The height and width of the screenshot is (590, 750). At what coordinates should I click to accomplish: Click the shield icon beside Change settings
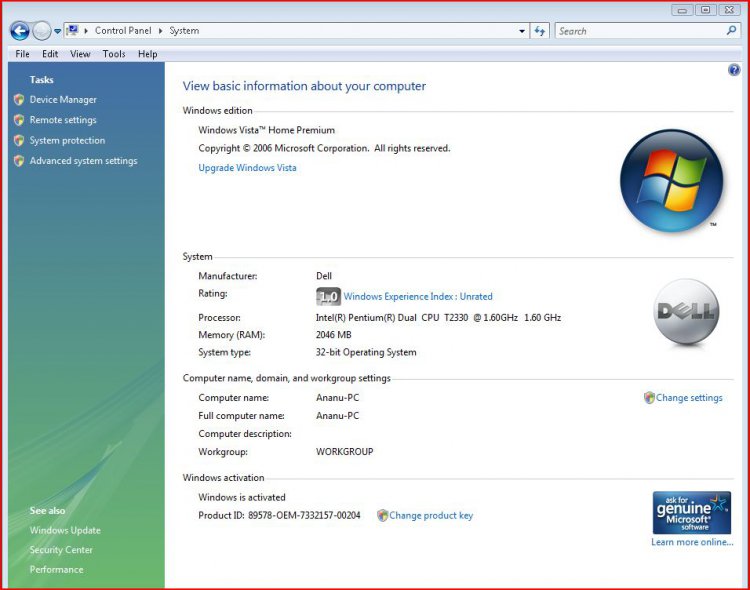point(649,398)
